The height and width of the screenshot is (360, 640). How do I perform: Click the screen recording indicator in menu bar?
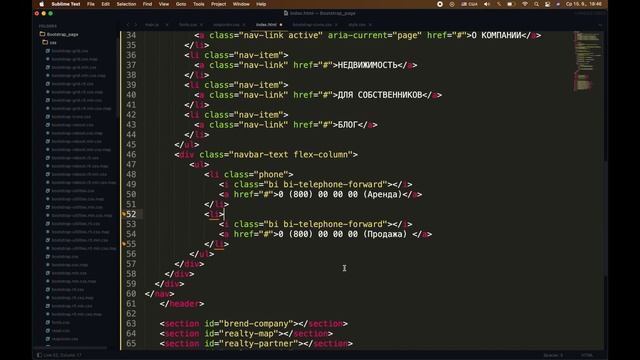440,4
